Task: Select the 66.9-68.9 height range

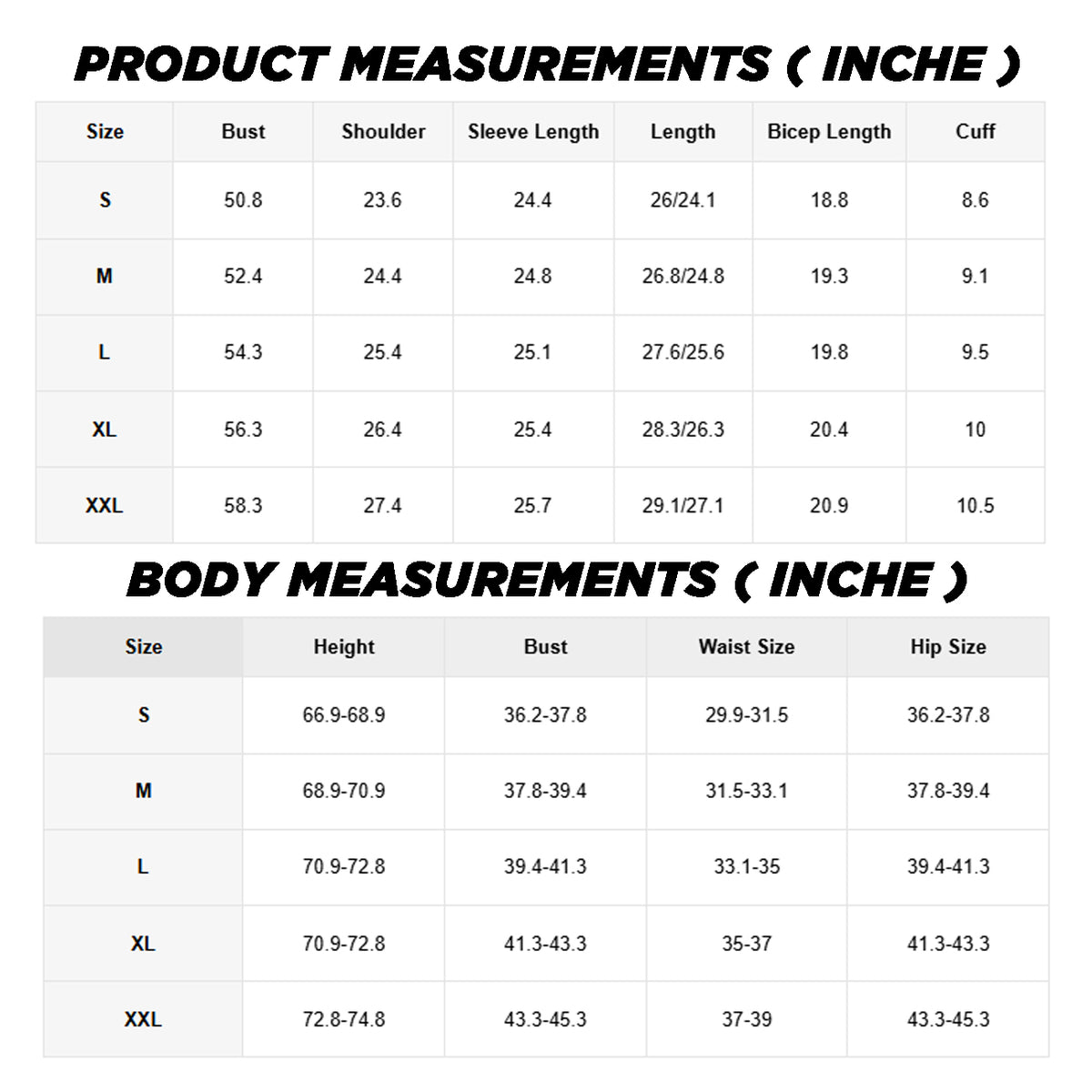Action: (344, 715)
